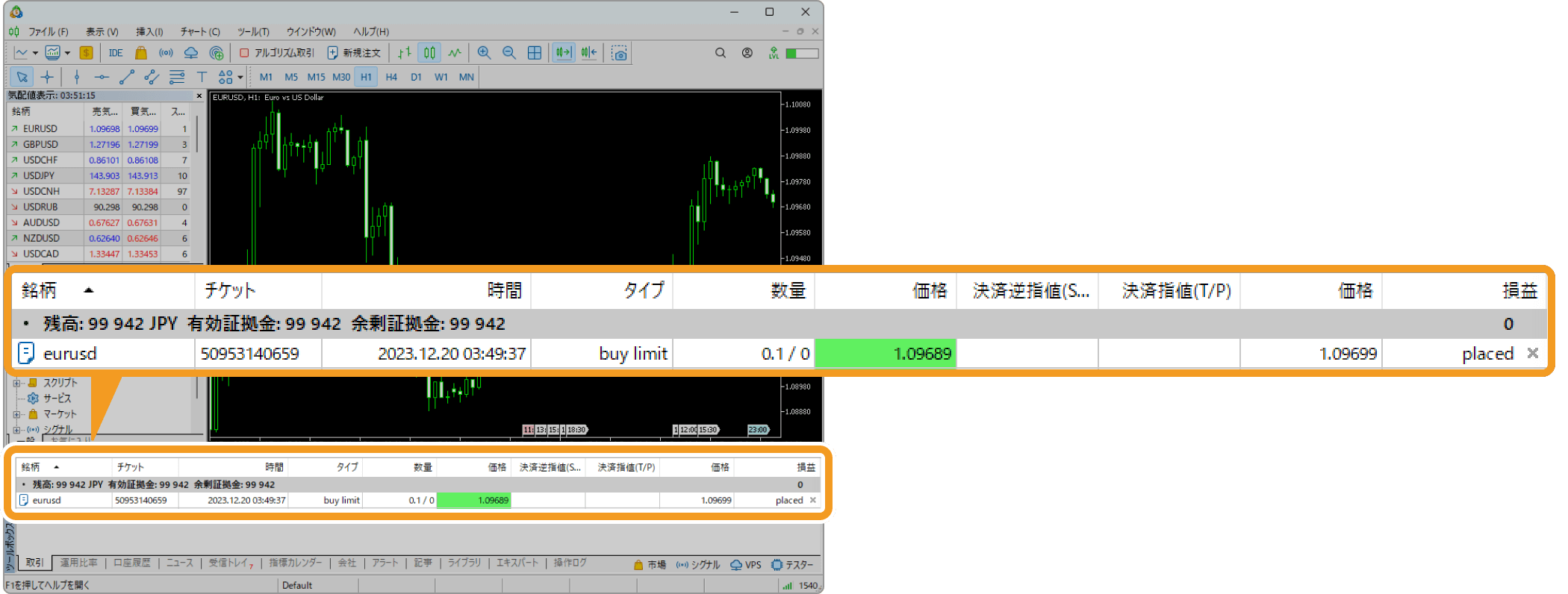Switch the chart to line chart mode
This screenshot has width=1568, height=594.
(x=455, y=53)
